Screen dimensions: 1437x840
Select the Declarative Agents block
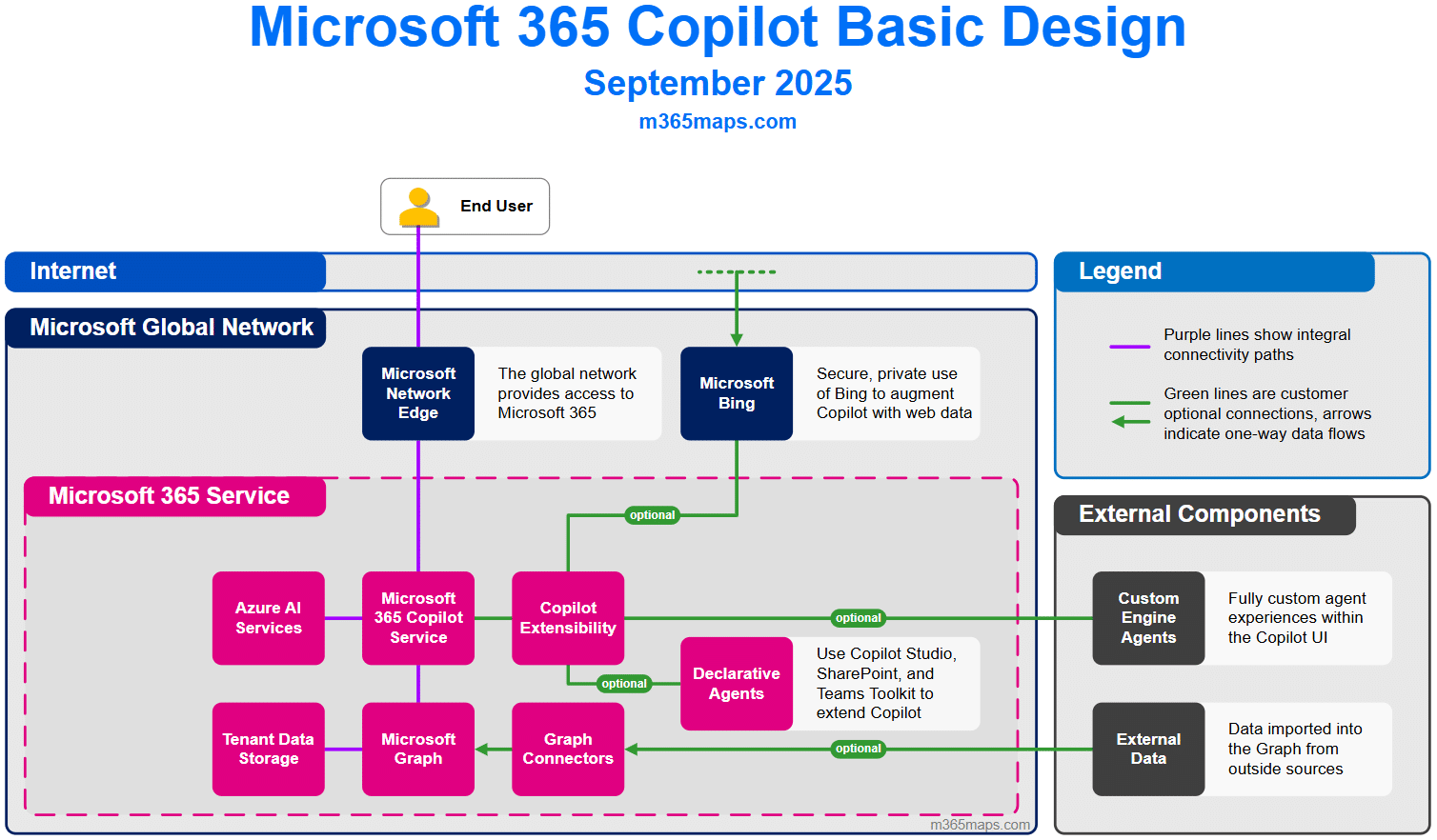737,684
